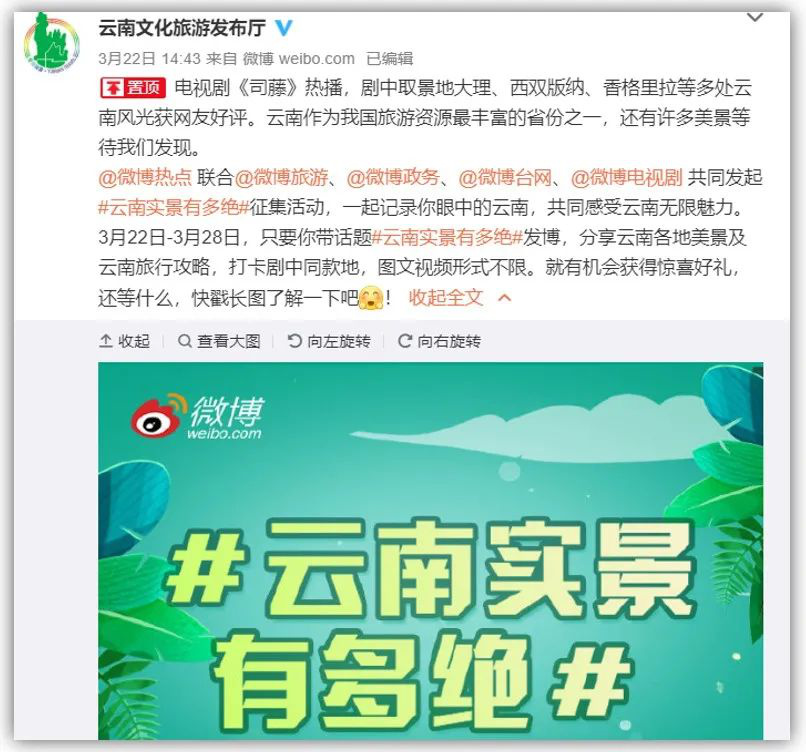The image size is (806, 752).
Task: Click the blue verified V badge
Action: click(283, 27)
